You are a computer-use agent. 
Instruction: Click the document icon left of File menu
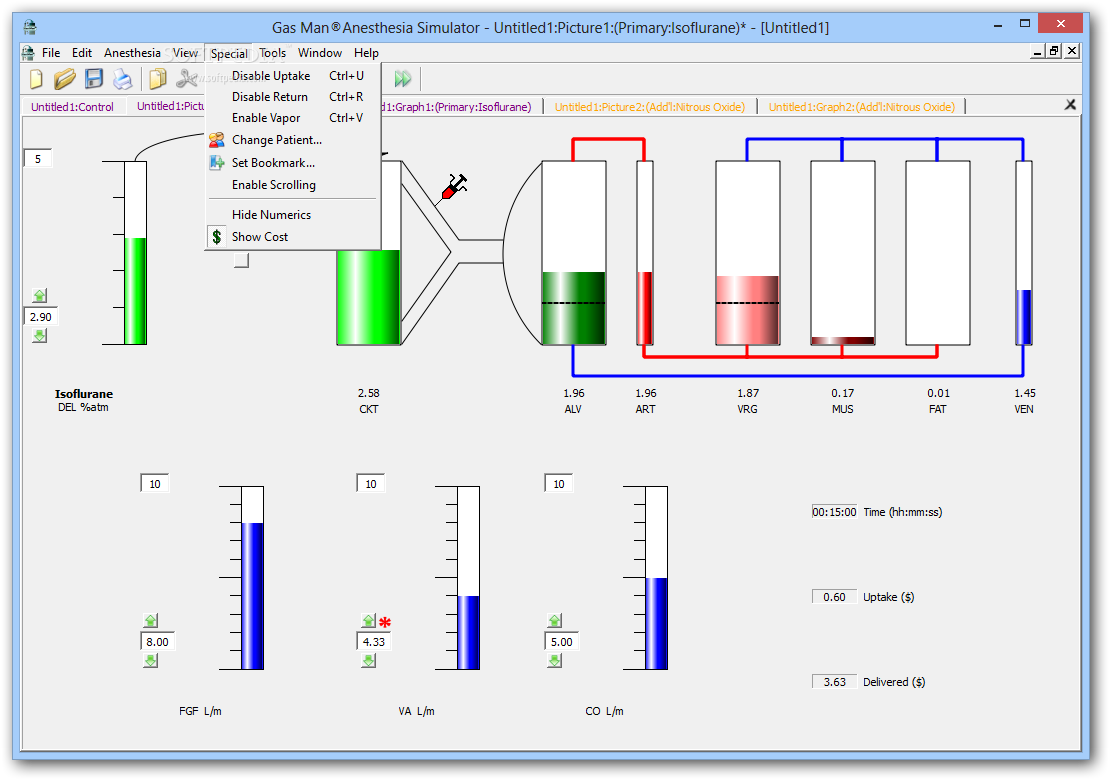[x=28, y=53]
